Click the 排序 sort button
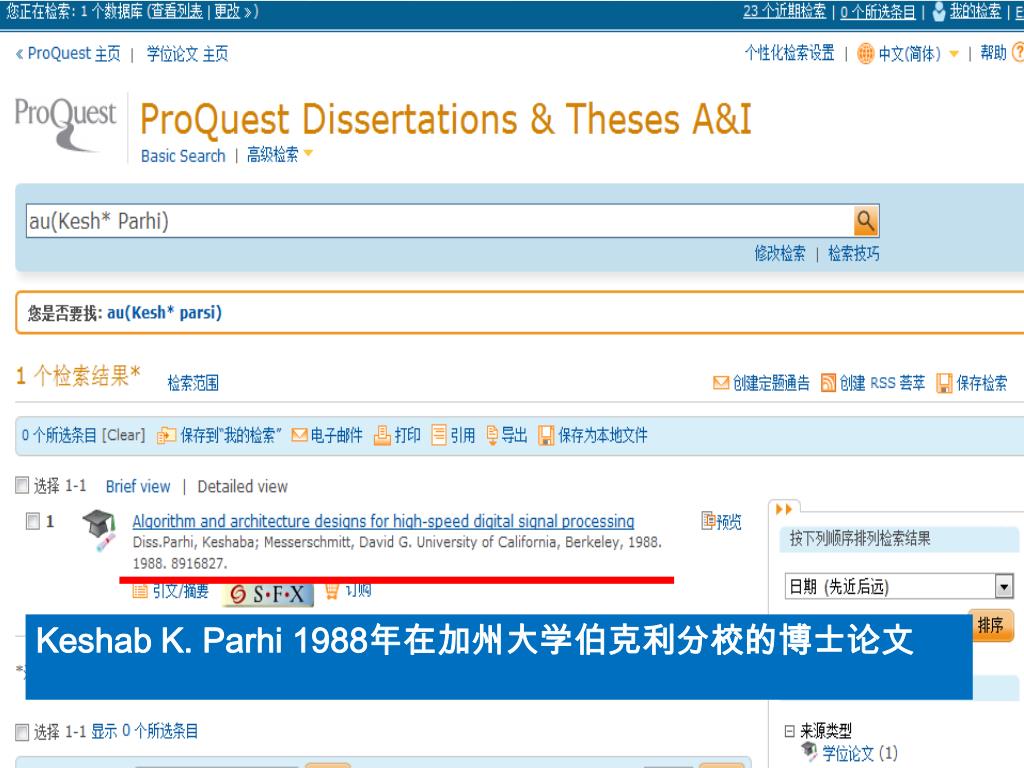This screenshot has width=1024, height=768. [x=991, y=625]
